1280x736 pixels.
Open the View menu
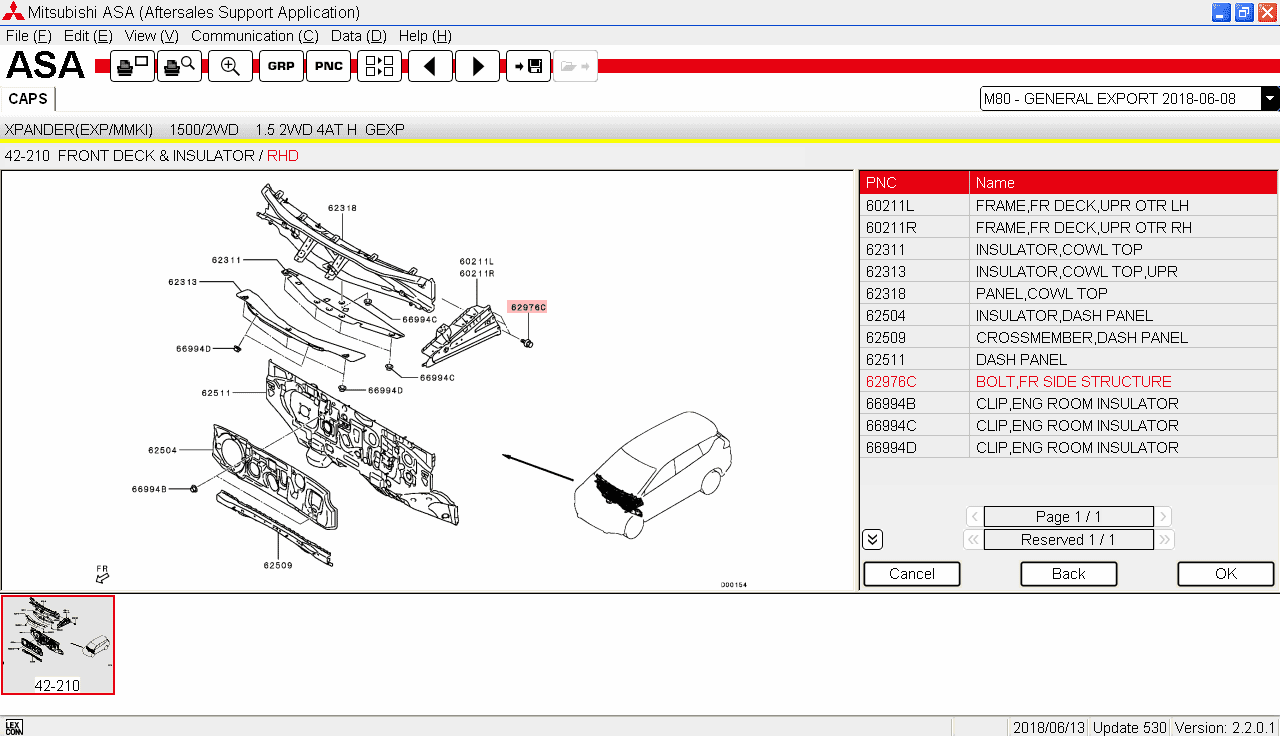tap(152, 36)
